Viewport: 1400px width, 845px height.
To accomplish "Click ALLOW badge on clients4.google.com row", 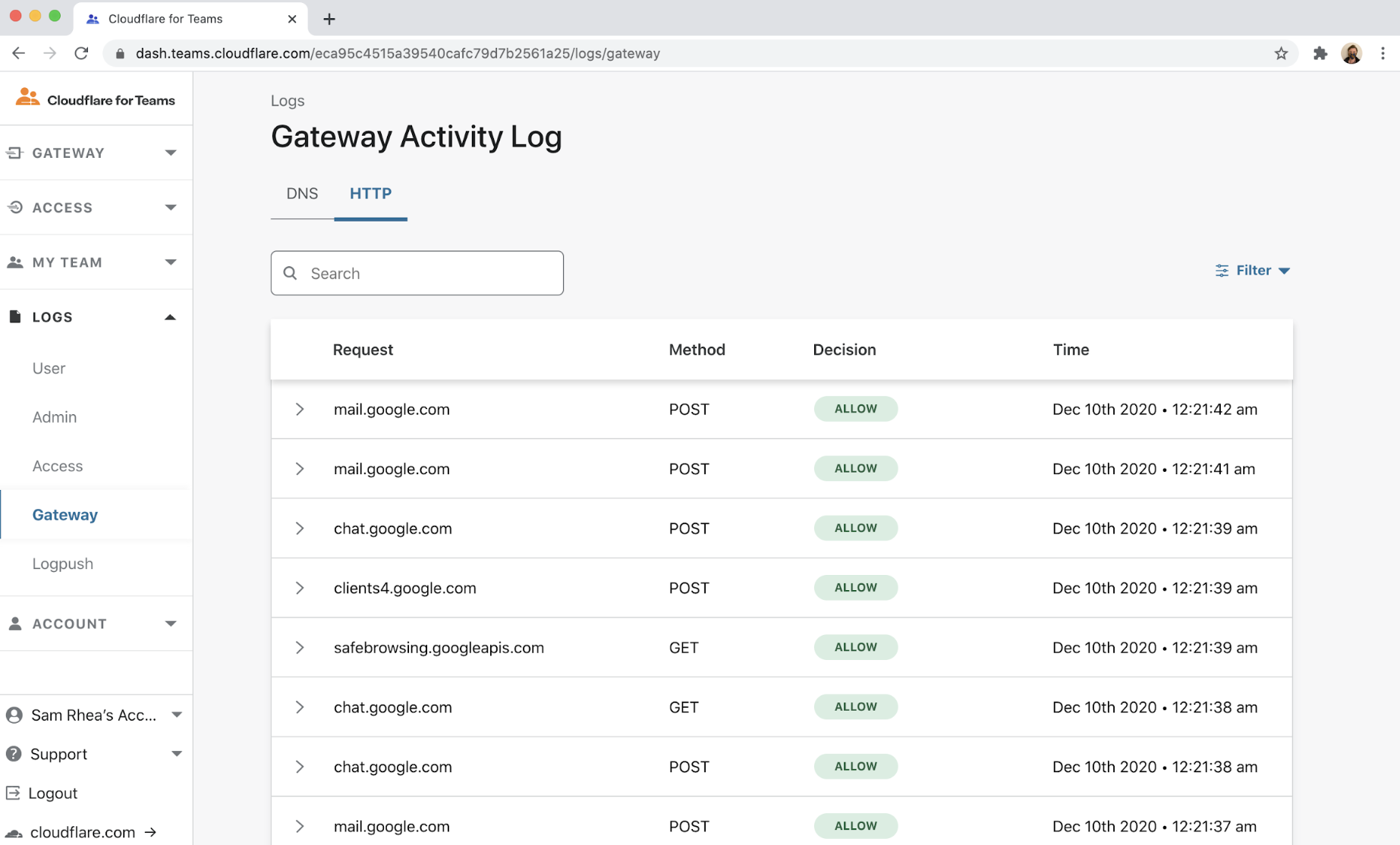I will tap(856, 588).
